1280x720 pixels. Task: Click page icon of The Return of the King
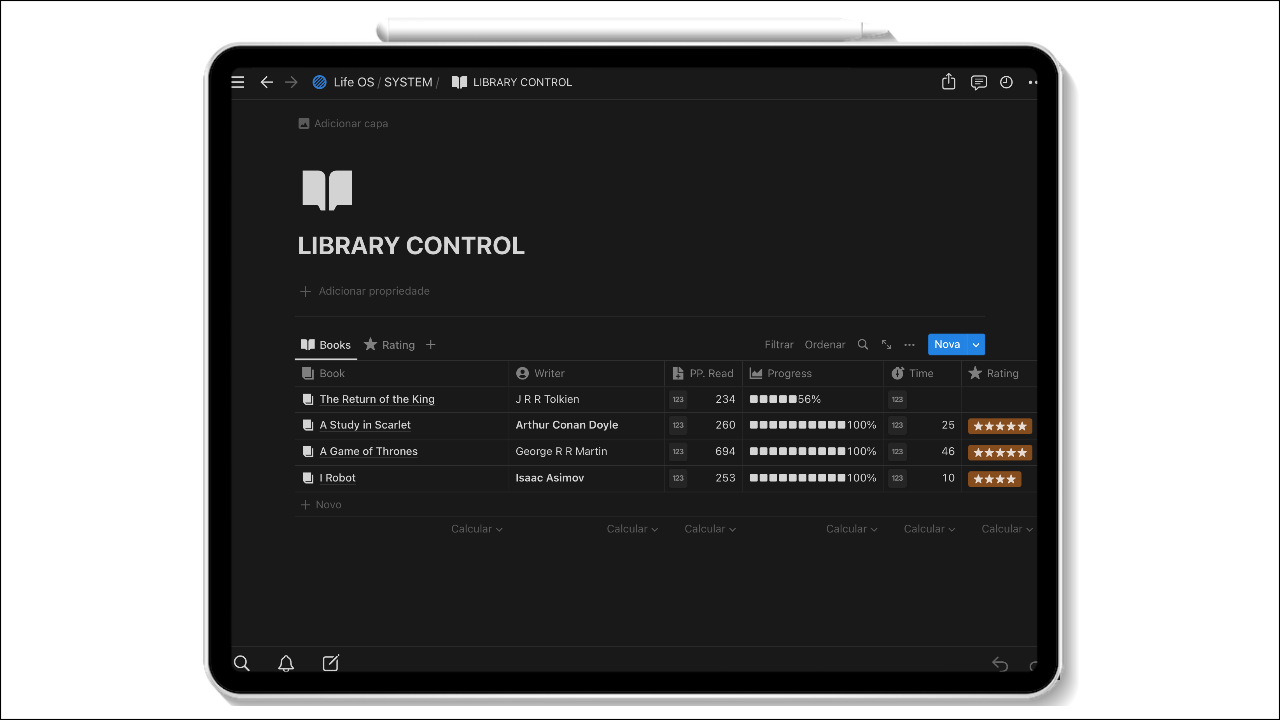point(308,399)
